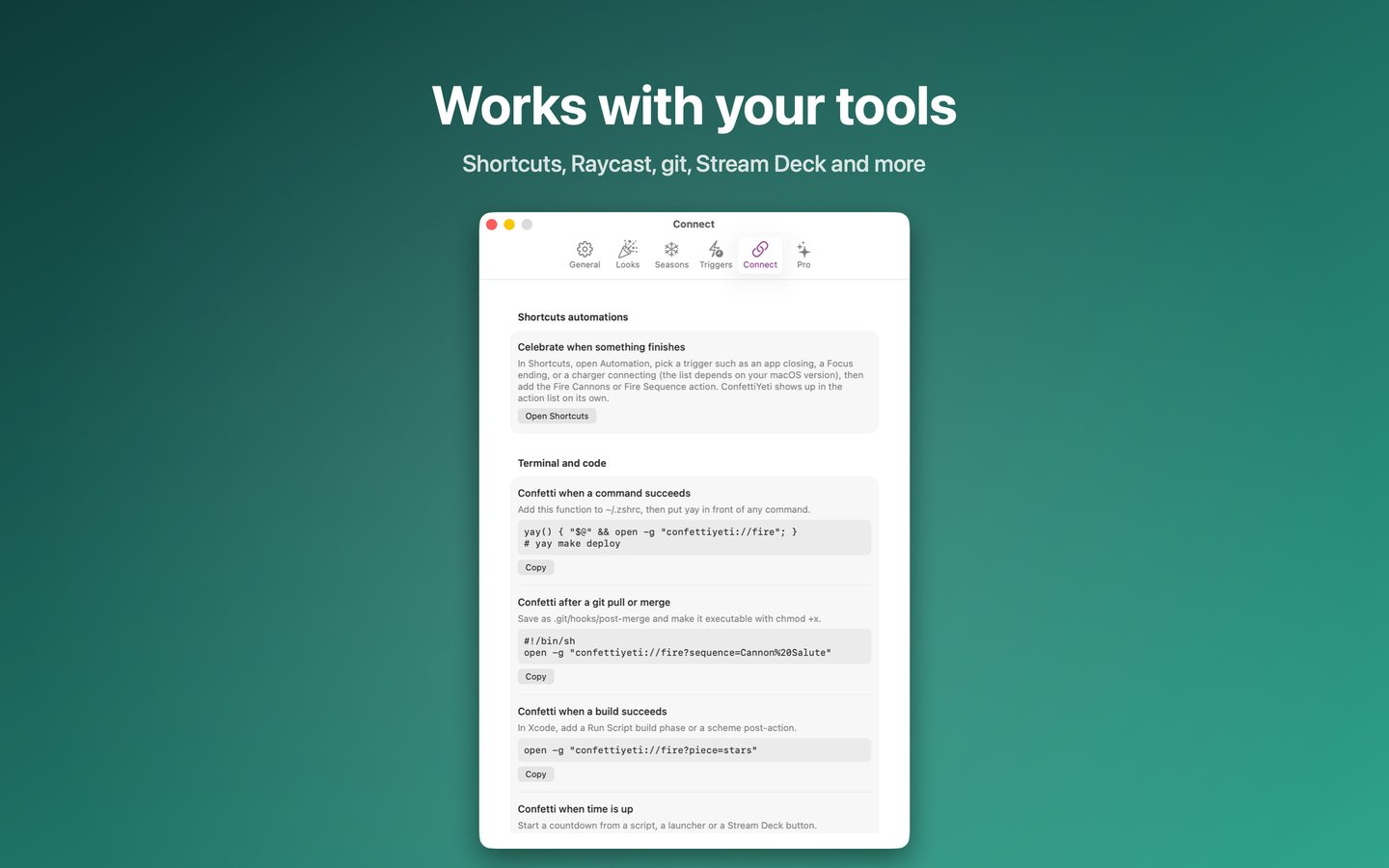Click 'Confetti when a build succeeds' title
1389x868 pixels.
592,711
